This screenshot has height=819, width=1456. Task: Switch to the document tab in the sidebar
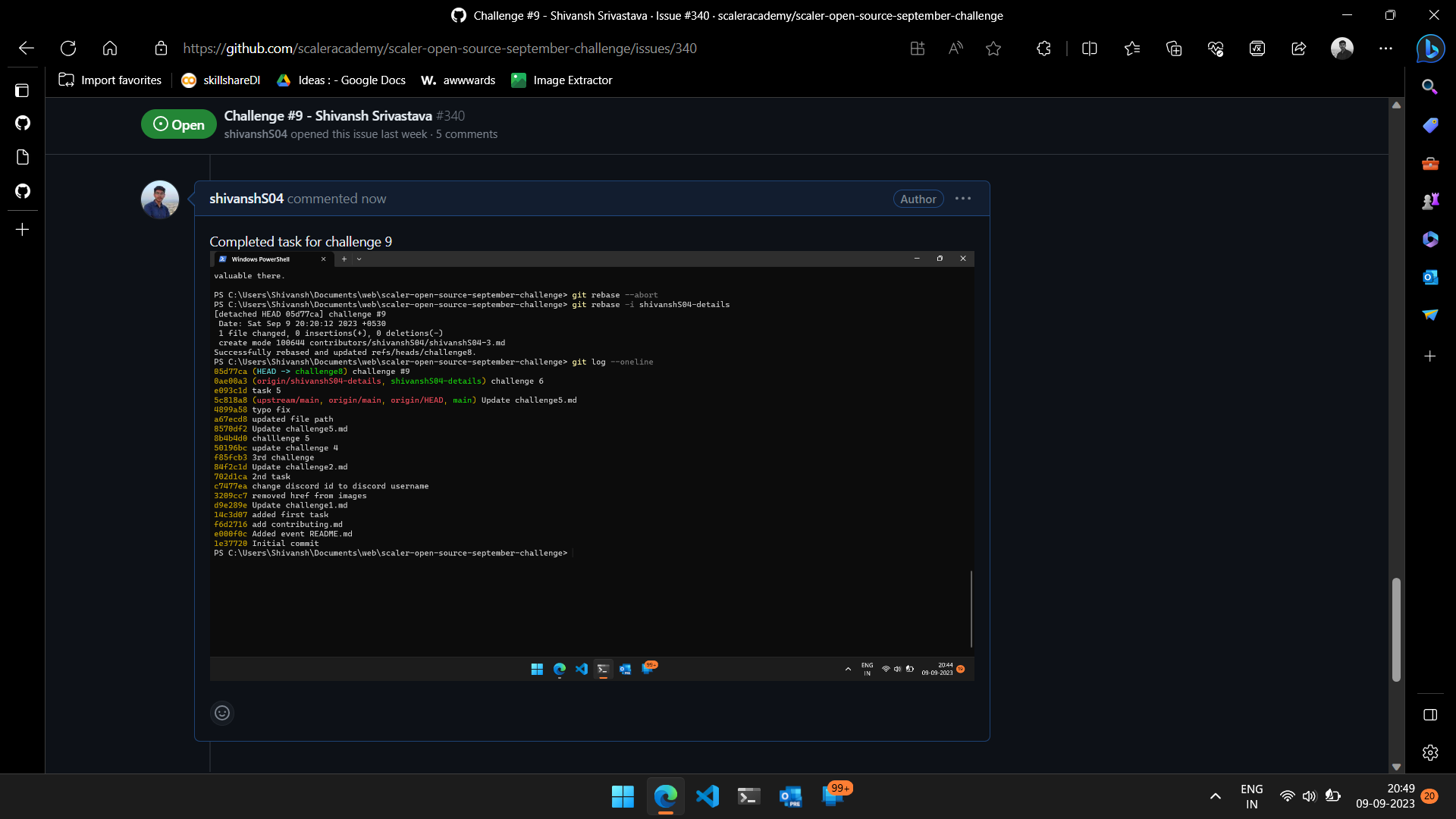point(22,157)
